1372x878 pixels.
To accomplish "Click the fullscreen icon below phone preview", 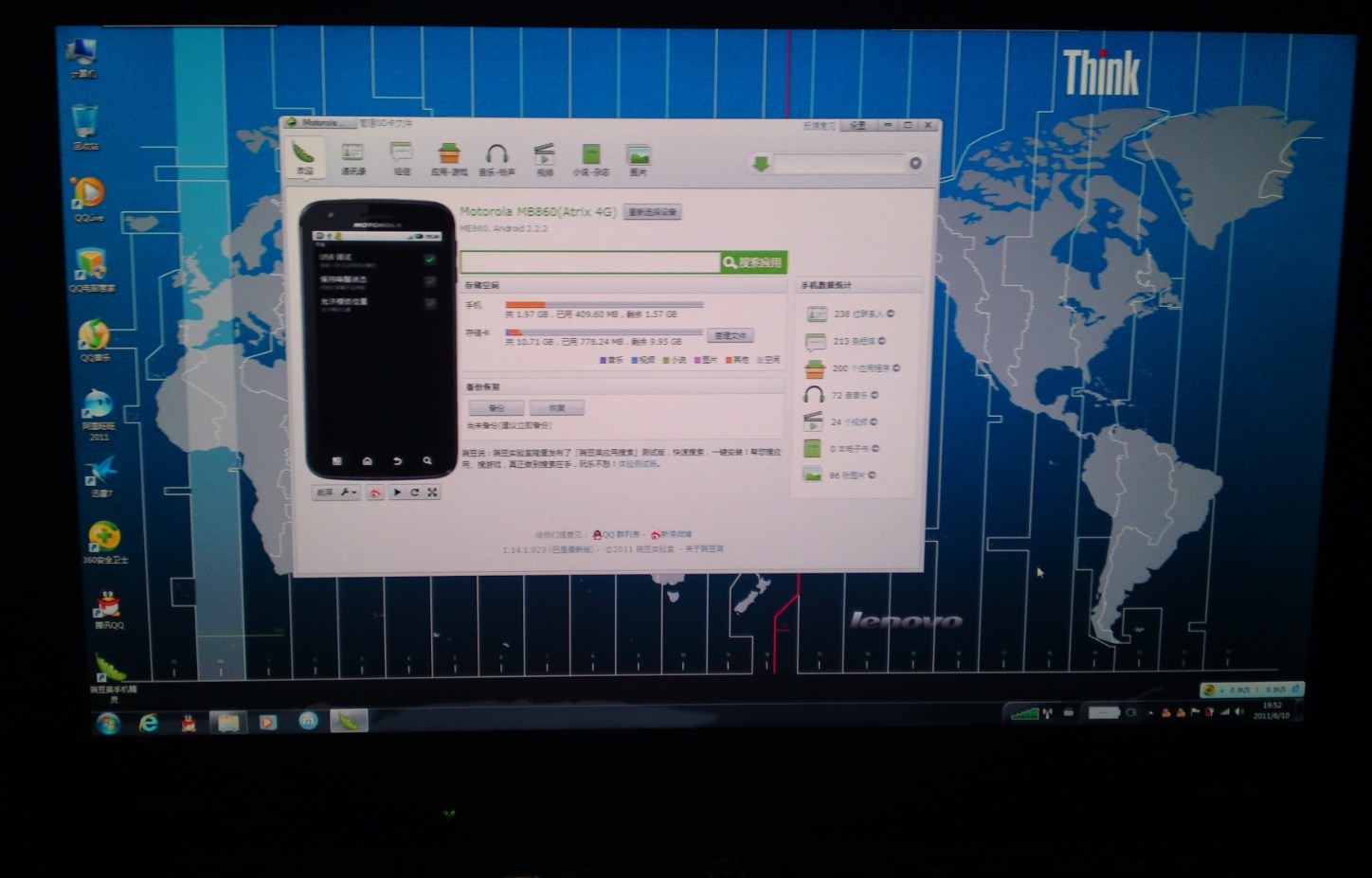I will pyautogui.click(x=432, y=493).
